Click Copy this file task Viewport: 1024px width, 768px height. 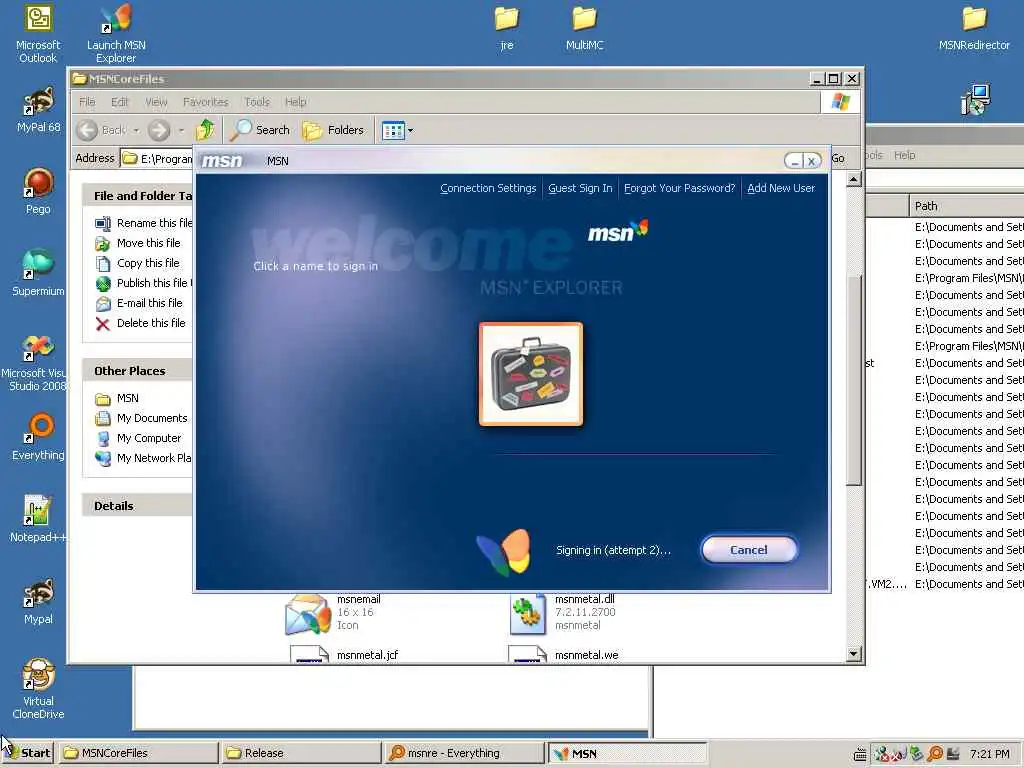137,263
